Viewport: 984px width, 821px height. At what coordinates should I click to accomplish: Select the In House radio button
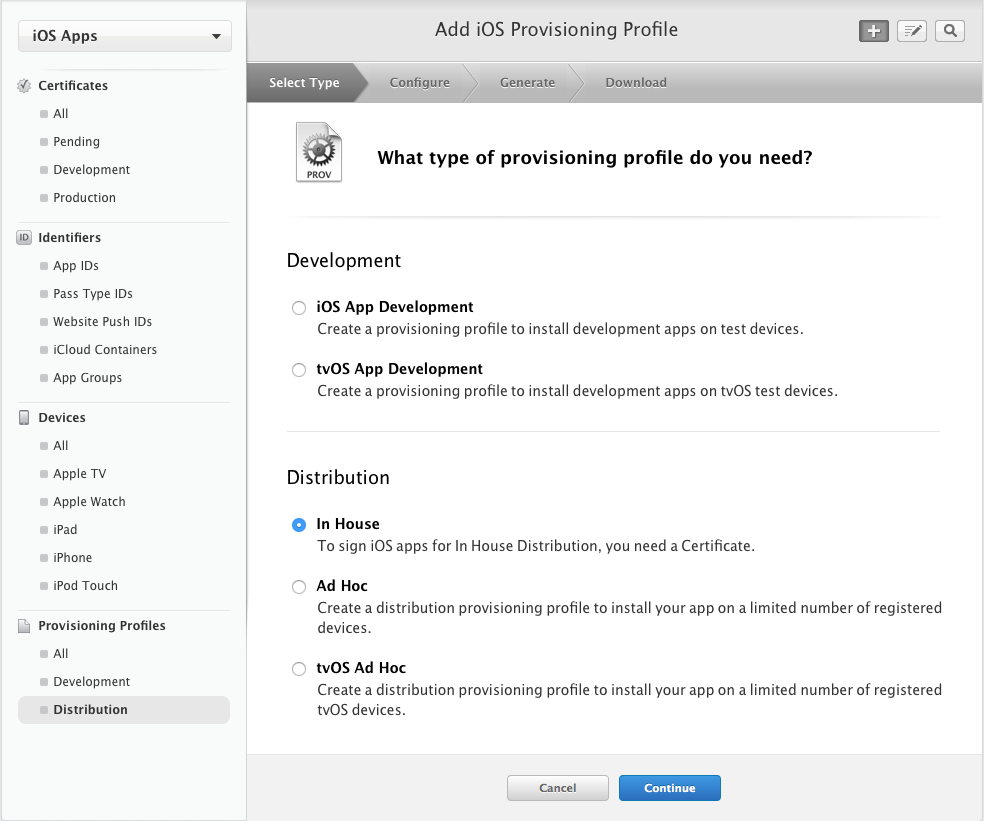299,525
